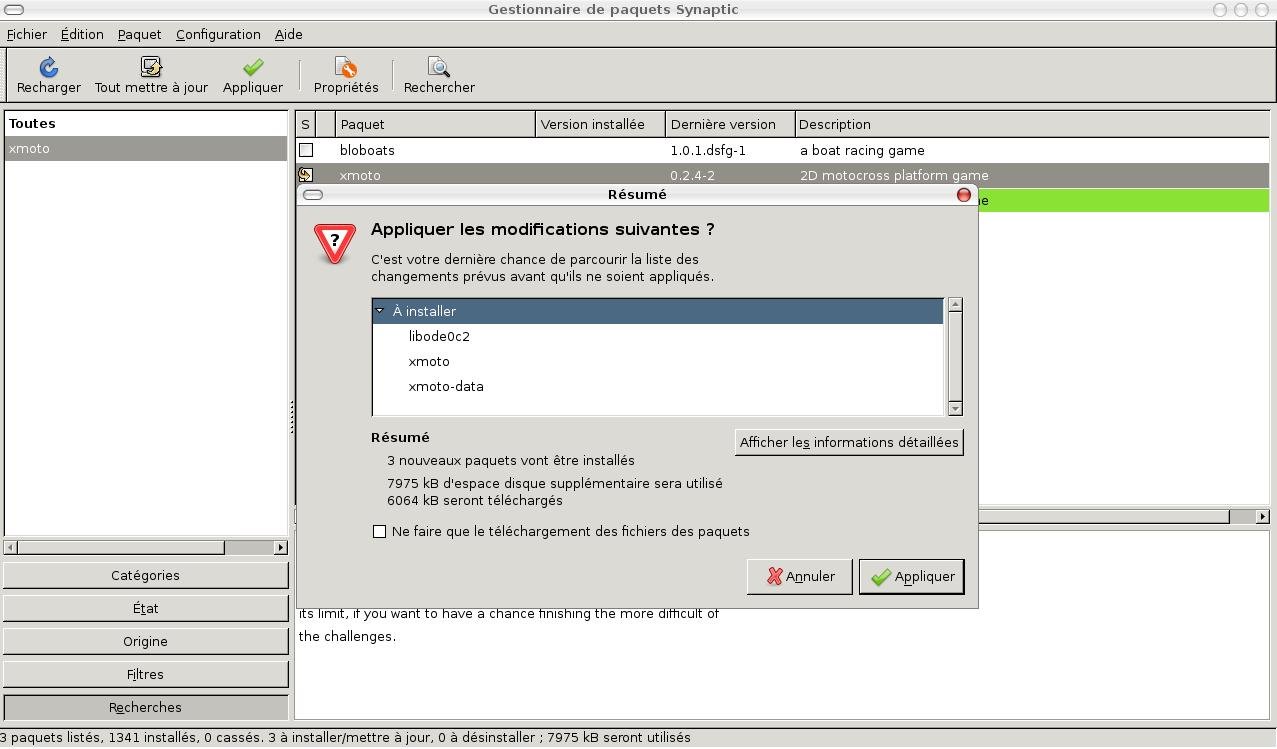Click the left panel horizontal scrollbar thumb
Viewport: 1277px width, 749px height.
(121, 547)
